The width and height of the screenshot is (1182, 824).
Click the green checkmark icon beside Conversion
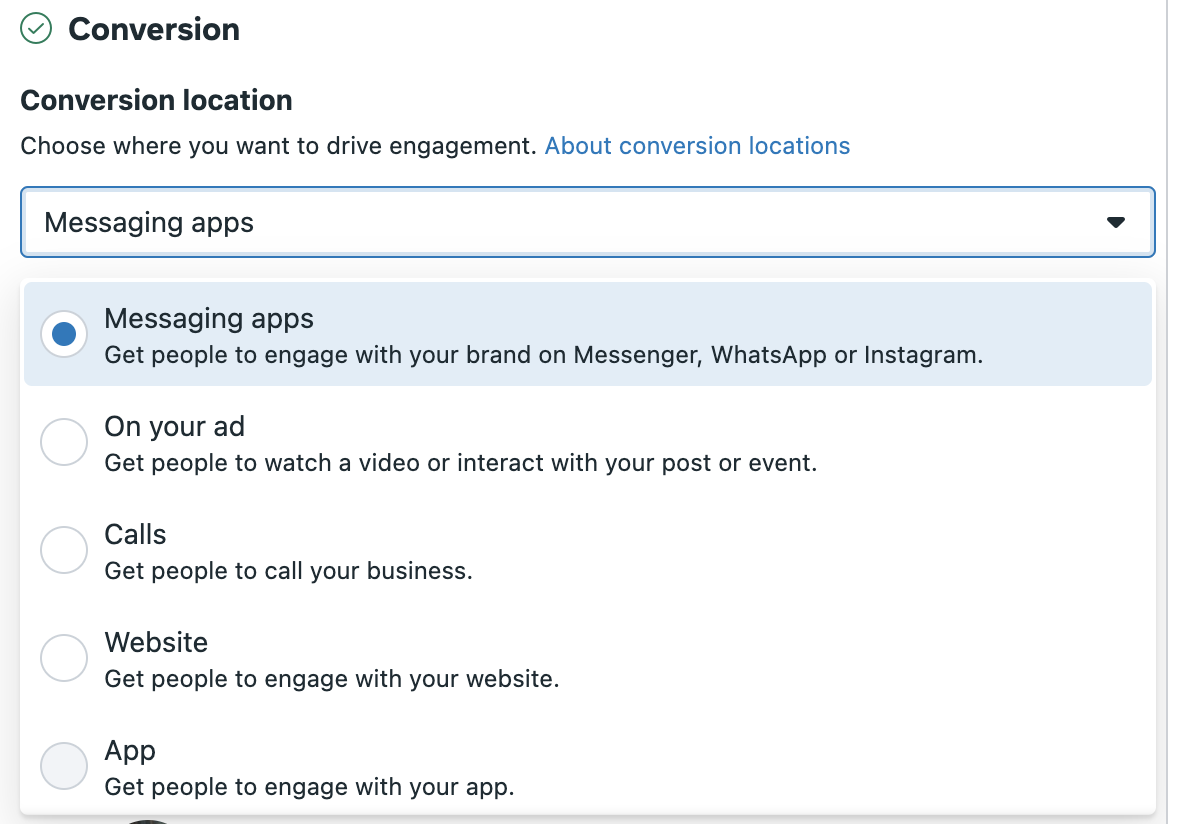coord(37,29)
